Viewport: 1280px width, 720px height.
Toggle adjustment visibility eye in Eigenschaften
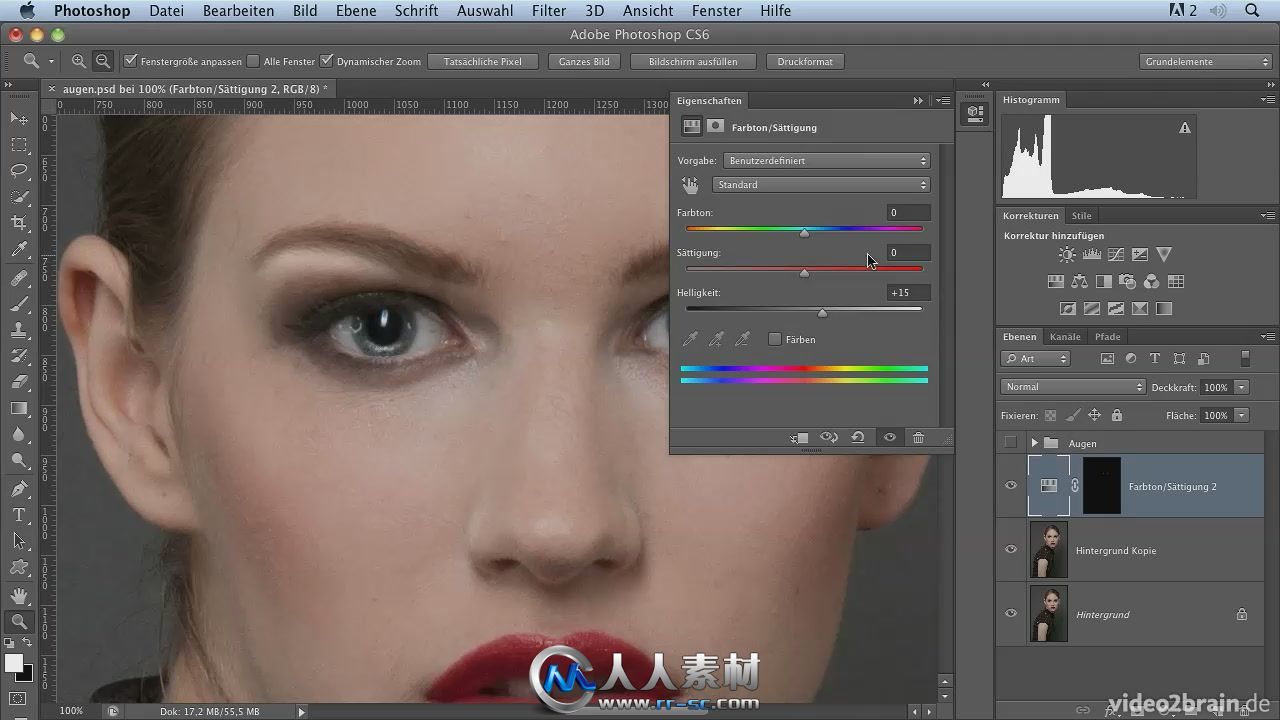pos(889,437)
